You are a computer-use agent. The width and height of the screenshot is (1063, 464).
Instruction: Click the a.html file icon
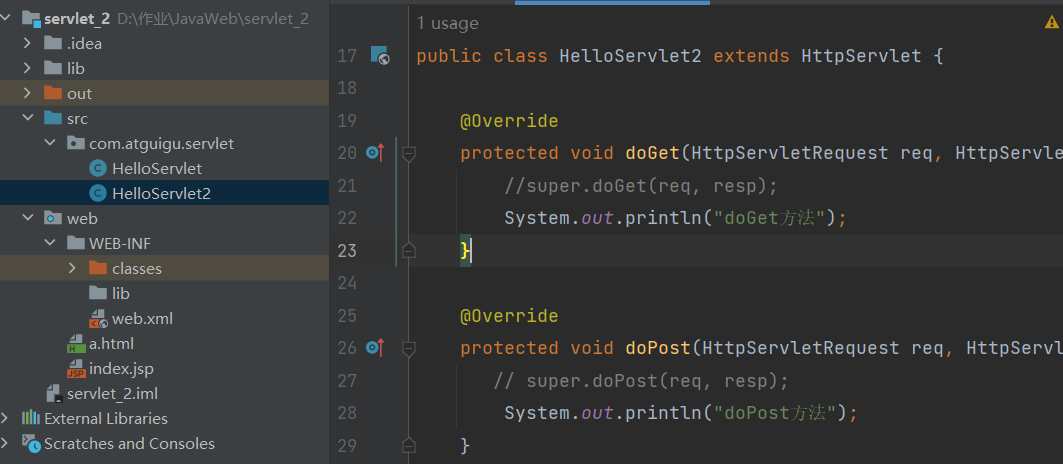75,344
